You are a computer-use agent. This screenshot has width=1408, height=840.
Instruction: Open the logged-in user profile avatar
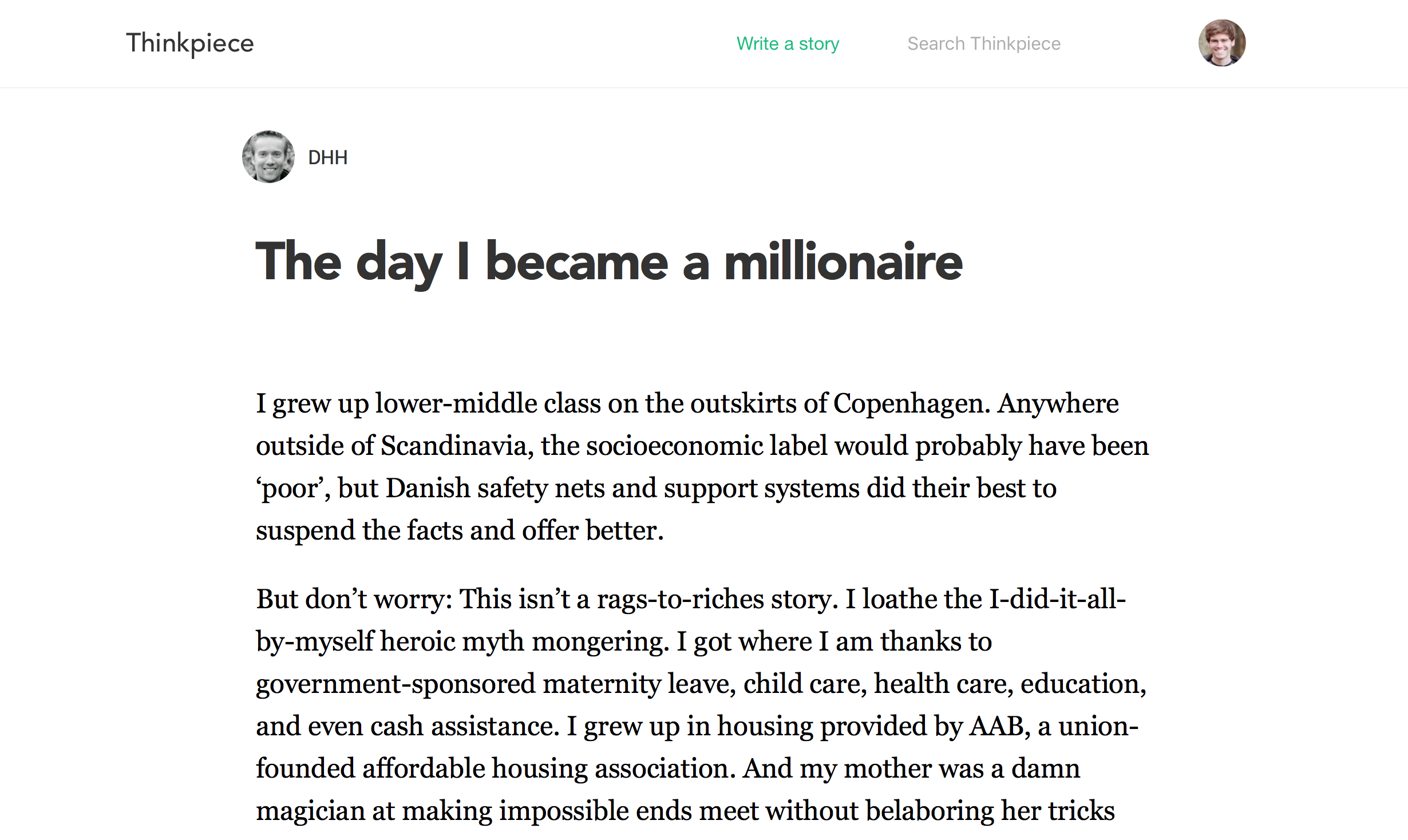pos(1222,43)
